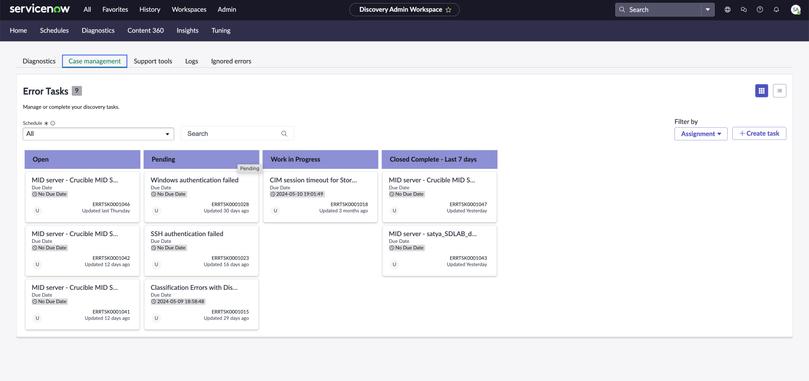
Task: Open the help question mark icon
Action: 759,9
